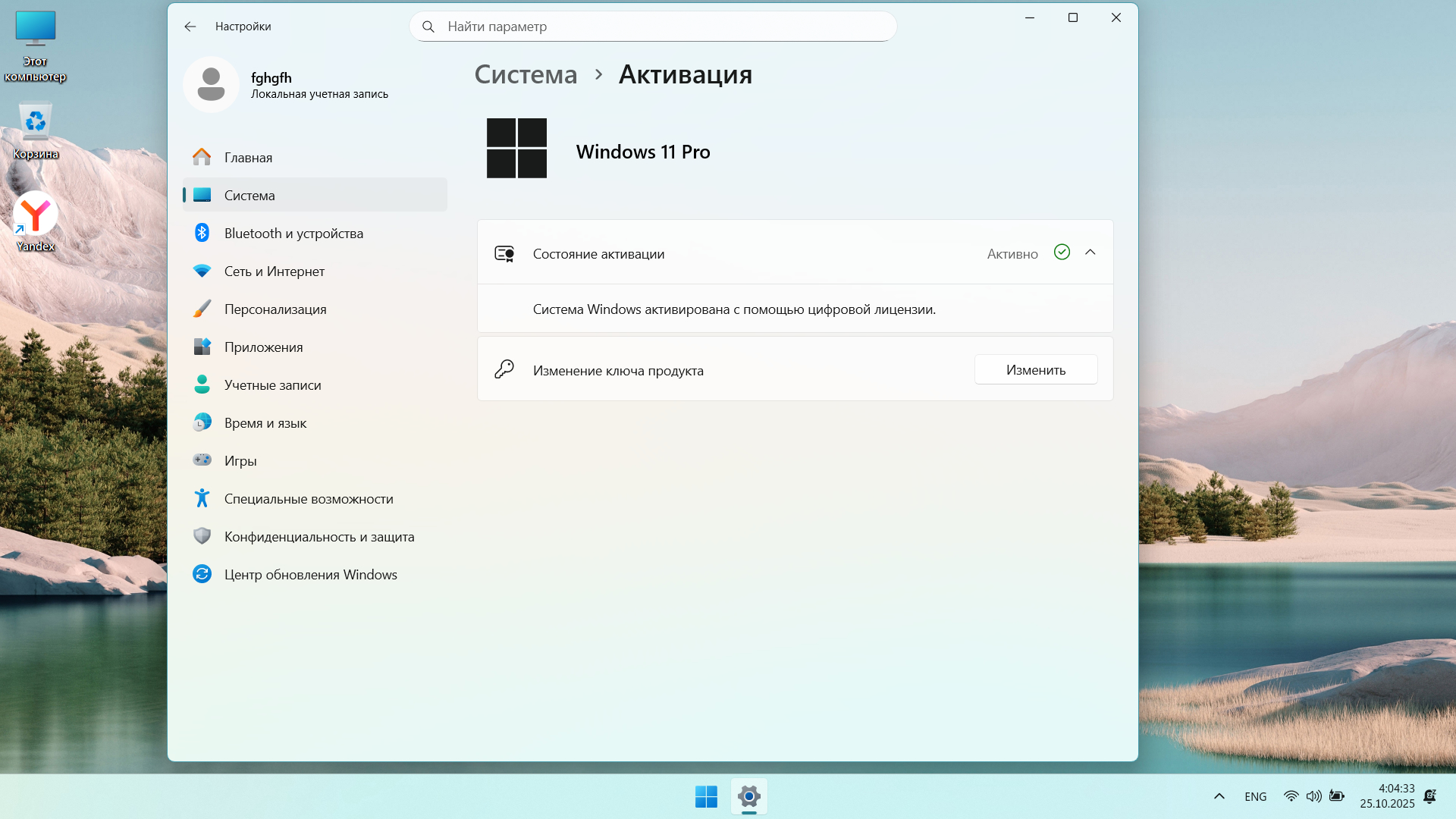The height and width of the screenshot is (819, 1456).
Task: Show hidden system tray icons chevron
Action: [1219, 796]
